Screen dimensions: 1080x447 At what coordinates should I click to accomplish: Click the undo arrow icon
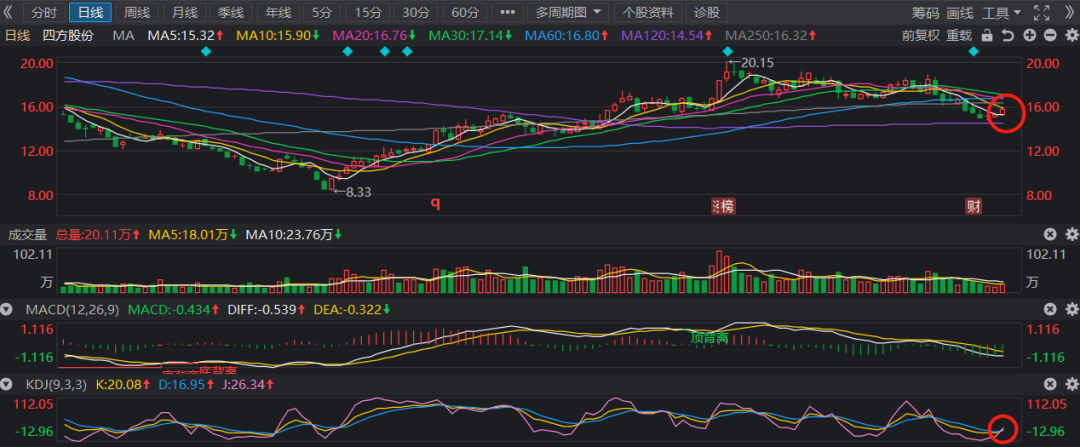tap(1008, 36)
